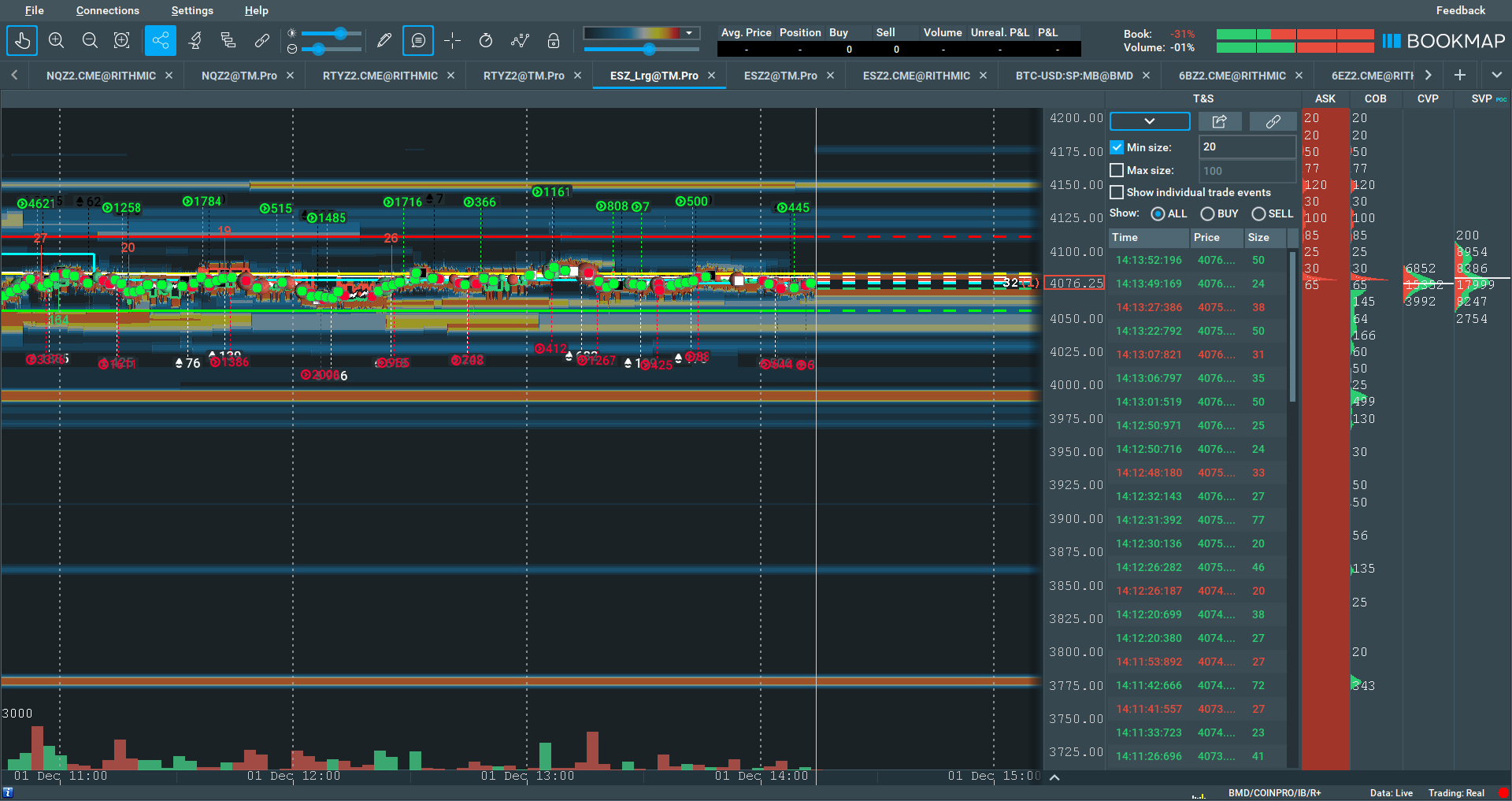Click the 4076.25 current price label
Image resolution: width=1512 pixels, height=801 pixels.
click(x=1075, y=284)
